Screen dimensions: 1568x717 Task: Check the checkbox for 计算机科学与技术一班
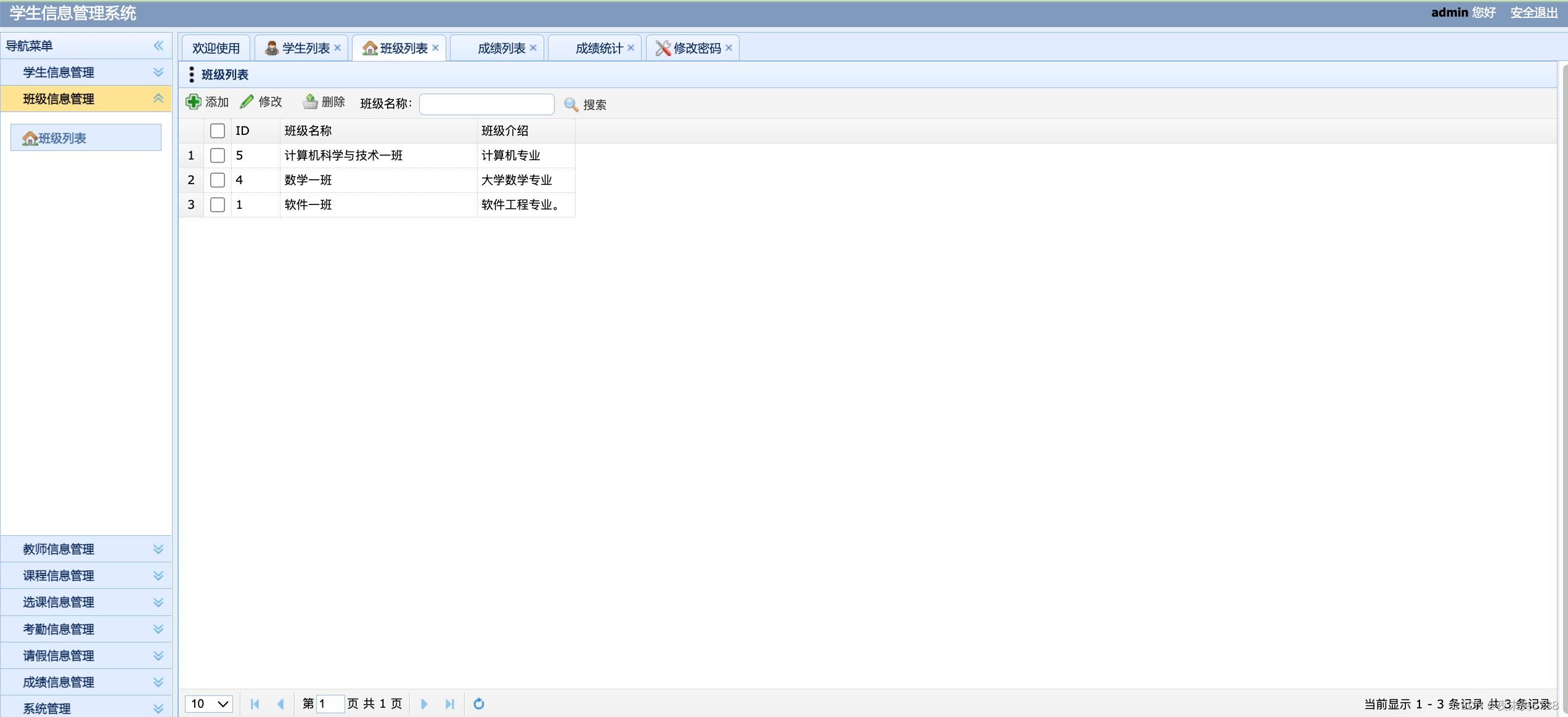coord(217,155)
